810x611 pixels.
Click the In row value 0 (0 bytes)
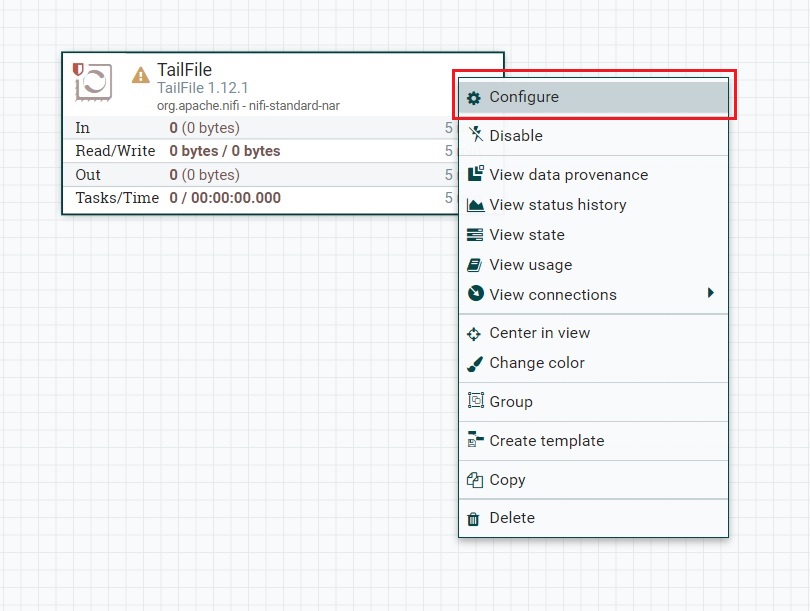coord(205,128)
